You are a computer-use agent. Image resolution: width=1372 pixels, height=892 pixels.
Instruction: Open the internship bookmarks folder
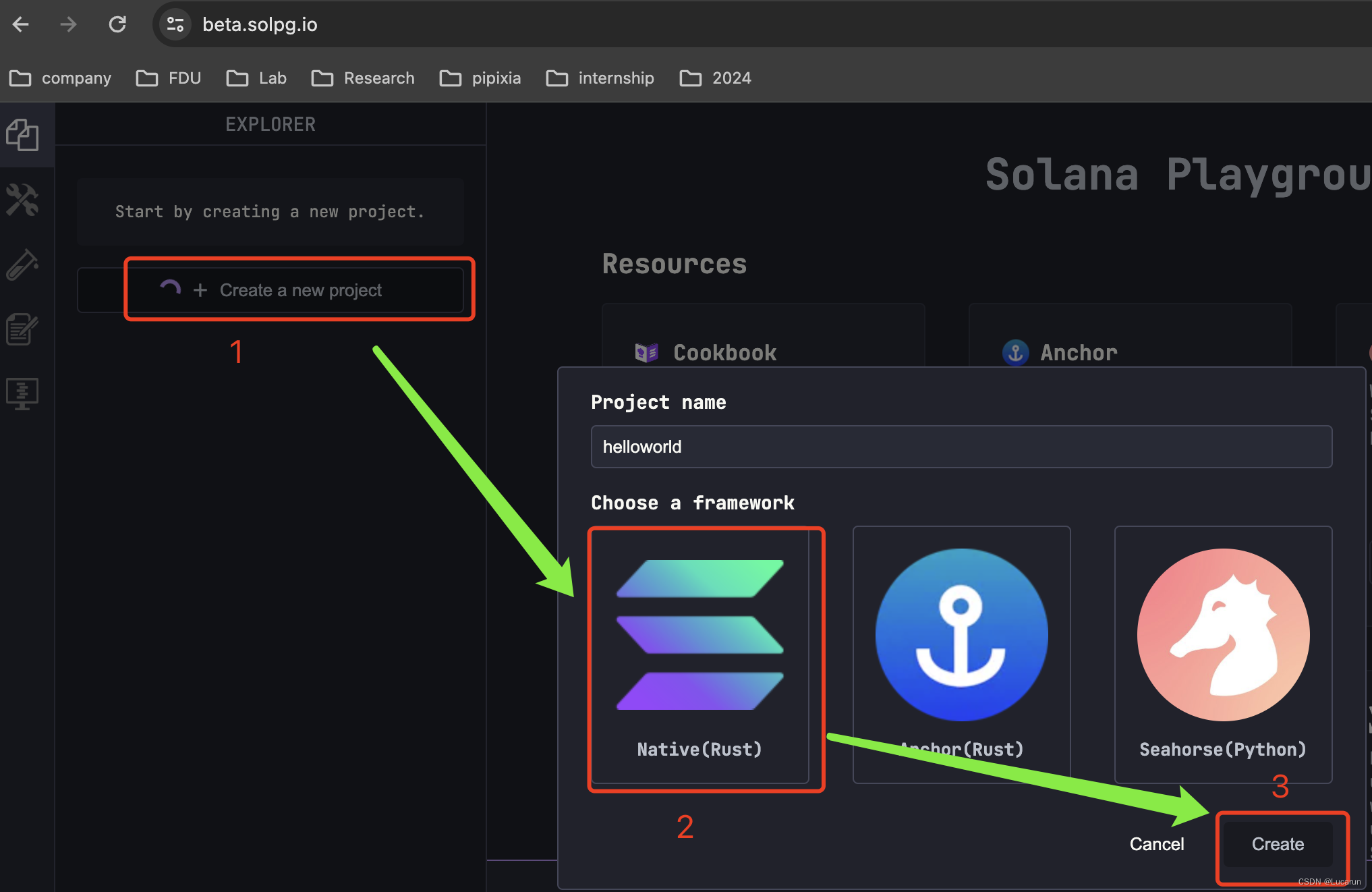click(600, 78)
